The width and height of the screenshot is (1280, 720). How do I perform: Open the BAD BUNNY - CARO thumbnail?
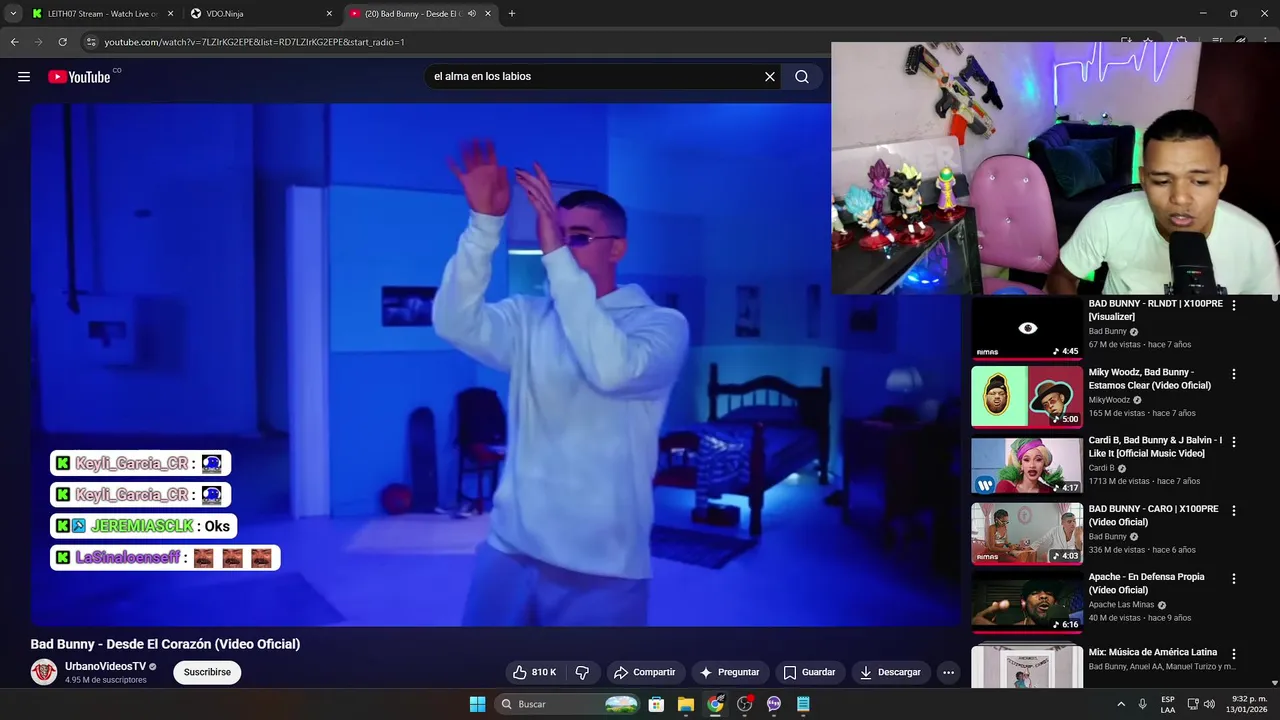1027,533
